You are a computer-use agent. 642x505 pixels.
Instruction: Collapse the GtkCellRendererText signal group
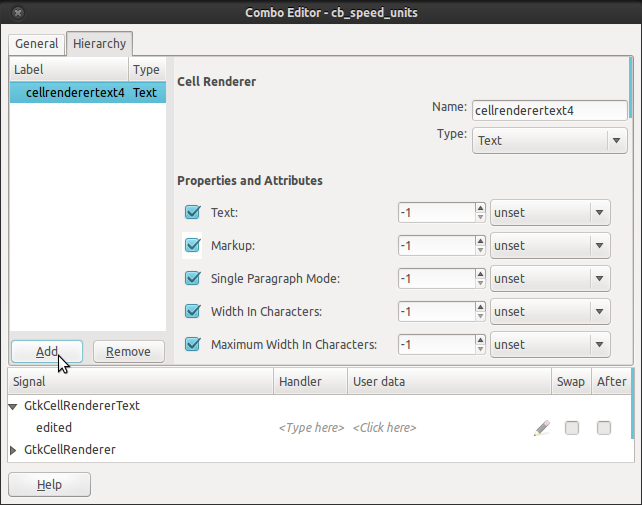tap(13, 406)
